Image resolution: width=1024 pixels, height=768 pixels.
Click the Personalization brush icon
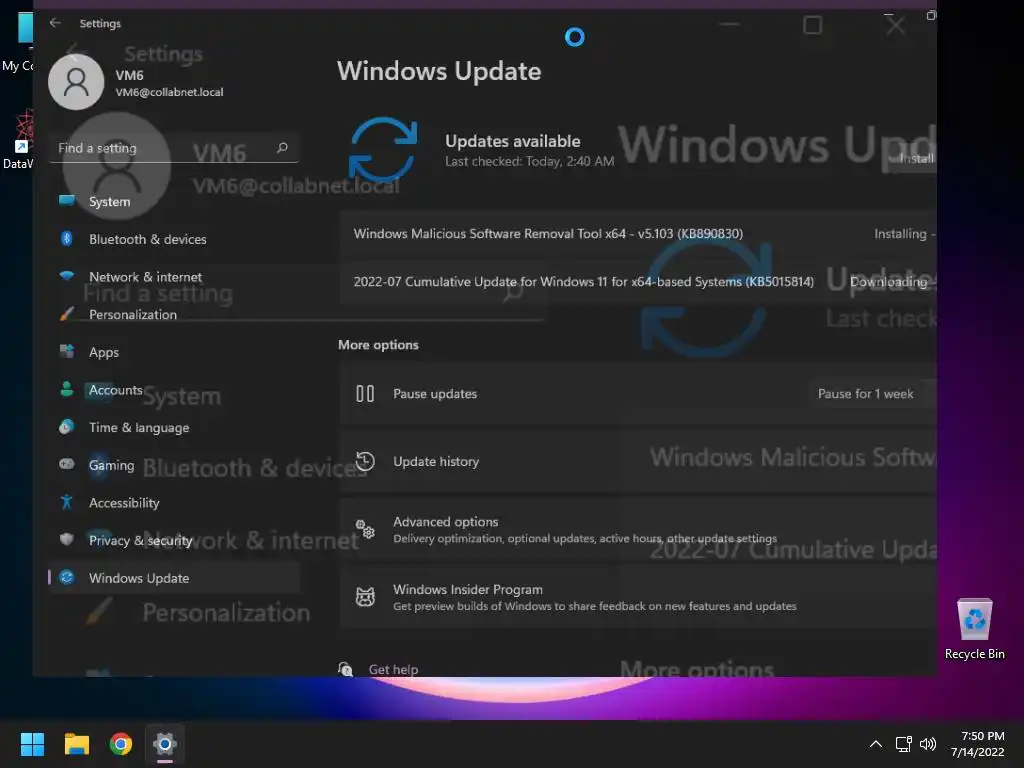point(67,314)
